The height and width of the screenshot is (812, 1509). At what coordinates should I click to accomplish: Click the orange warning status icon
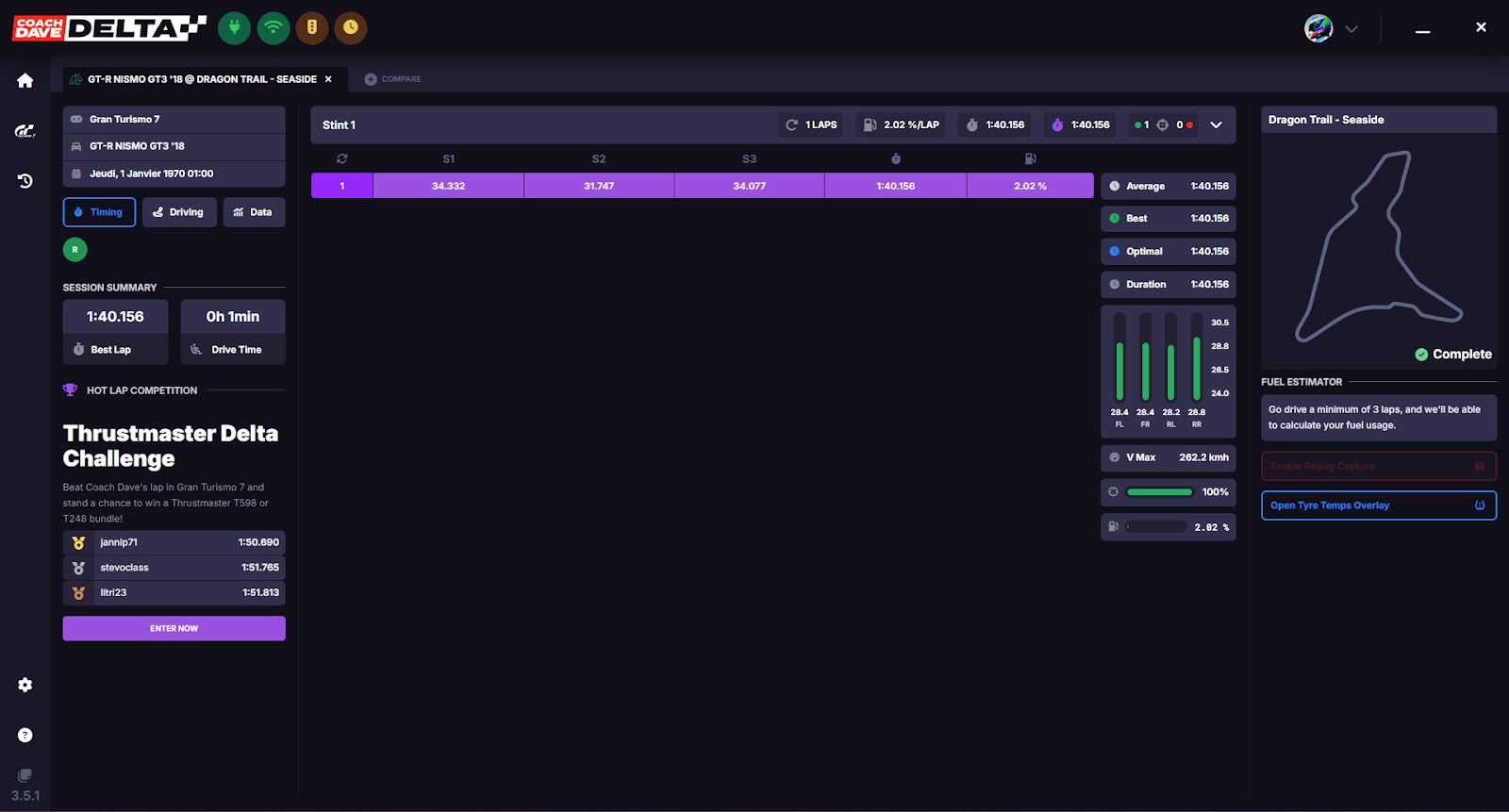(312, 27)
